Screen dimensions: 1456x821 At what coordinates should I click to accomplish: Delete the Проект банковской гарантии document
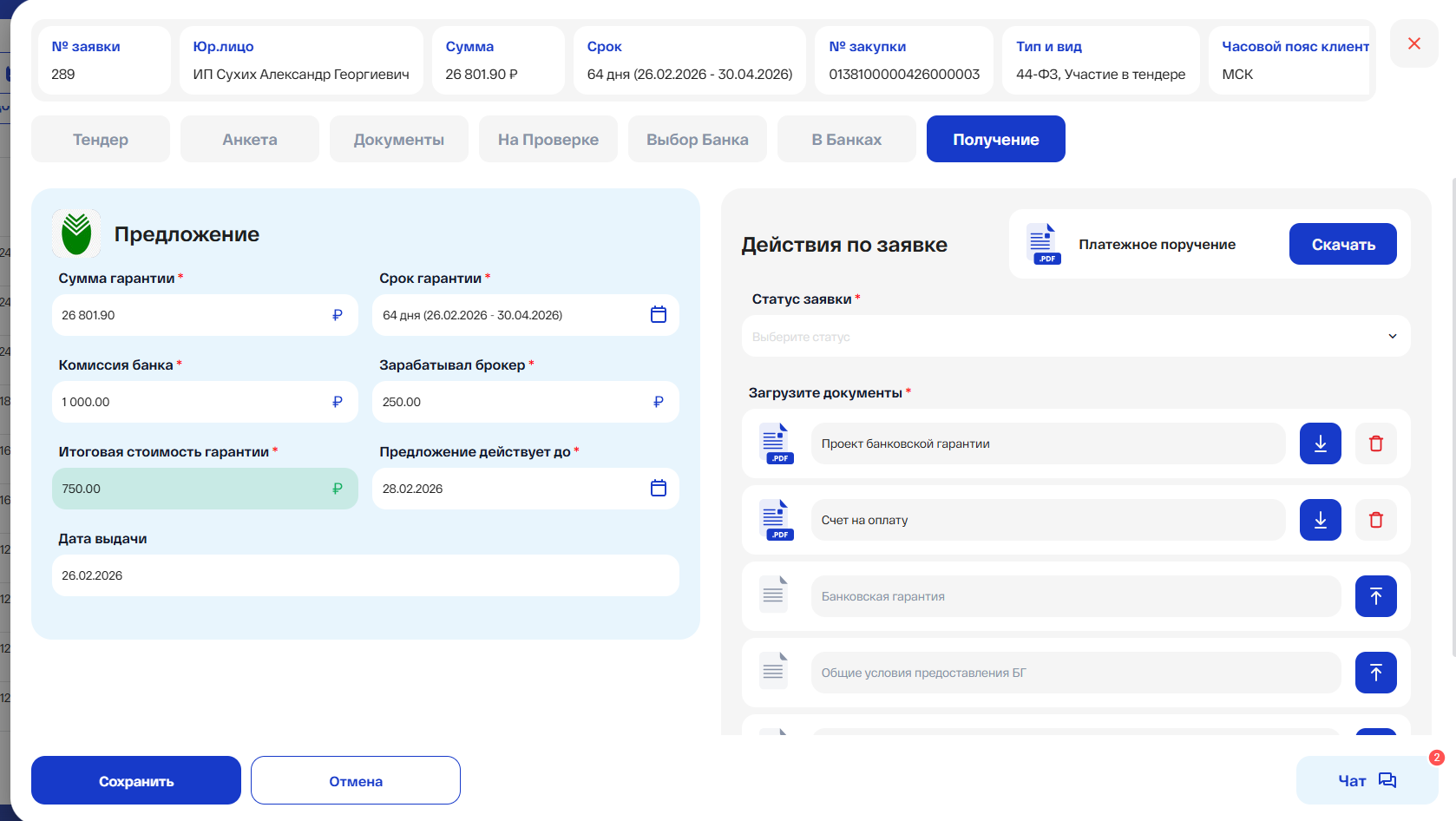point(1376,443)
